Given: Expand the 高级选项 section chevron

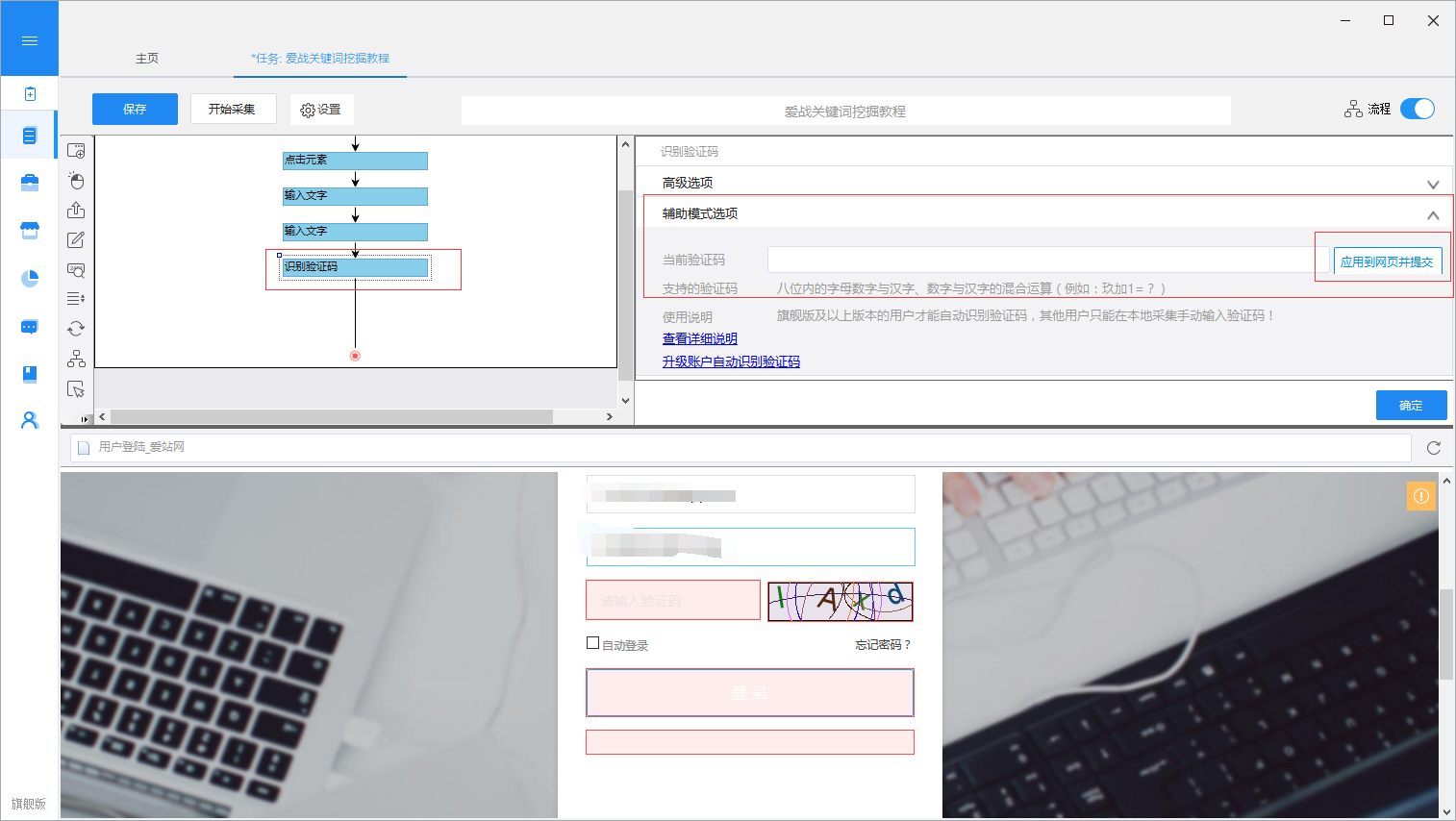Looking at the screenshot, I should point(1433,184).
